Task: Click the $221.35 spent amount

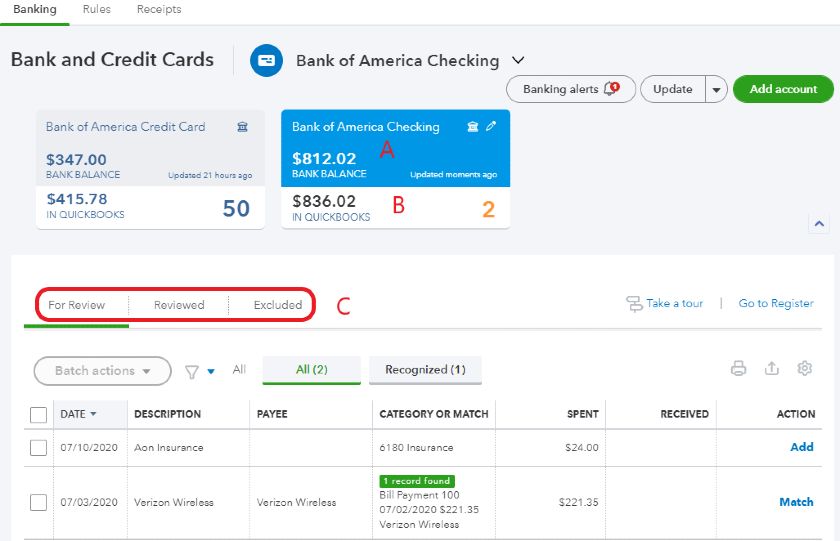Action: click(x=579, y=502)
